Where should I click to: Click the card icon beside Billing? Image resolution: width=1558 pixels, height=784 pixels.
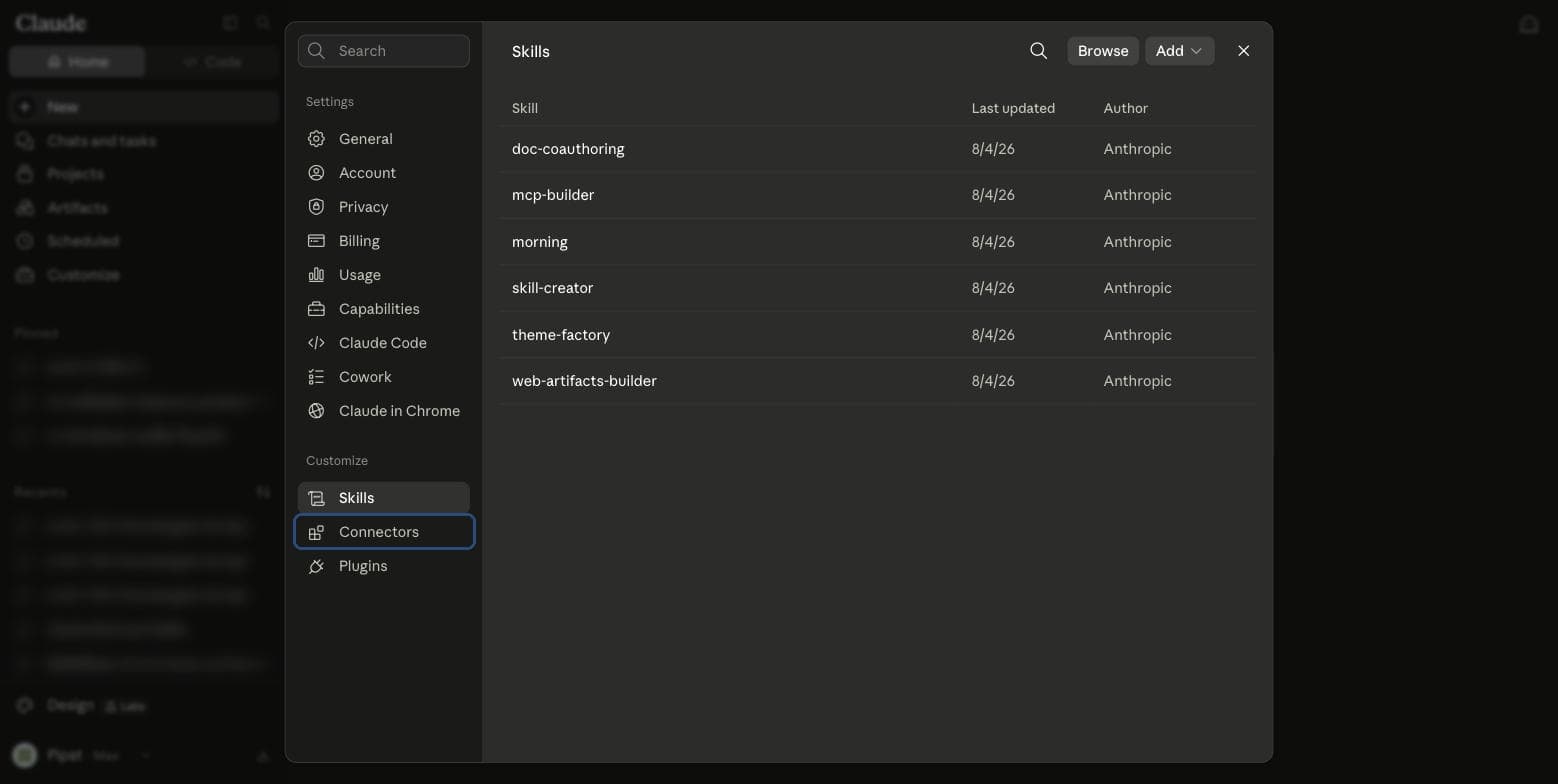(x=316, y=241)
